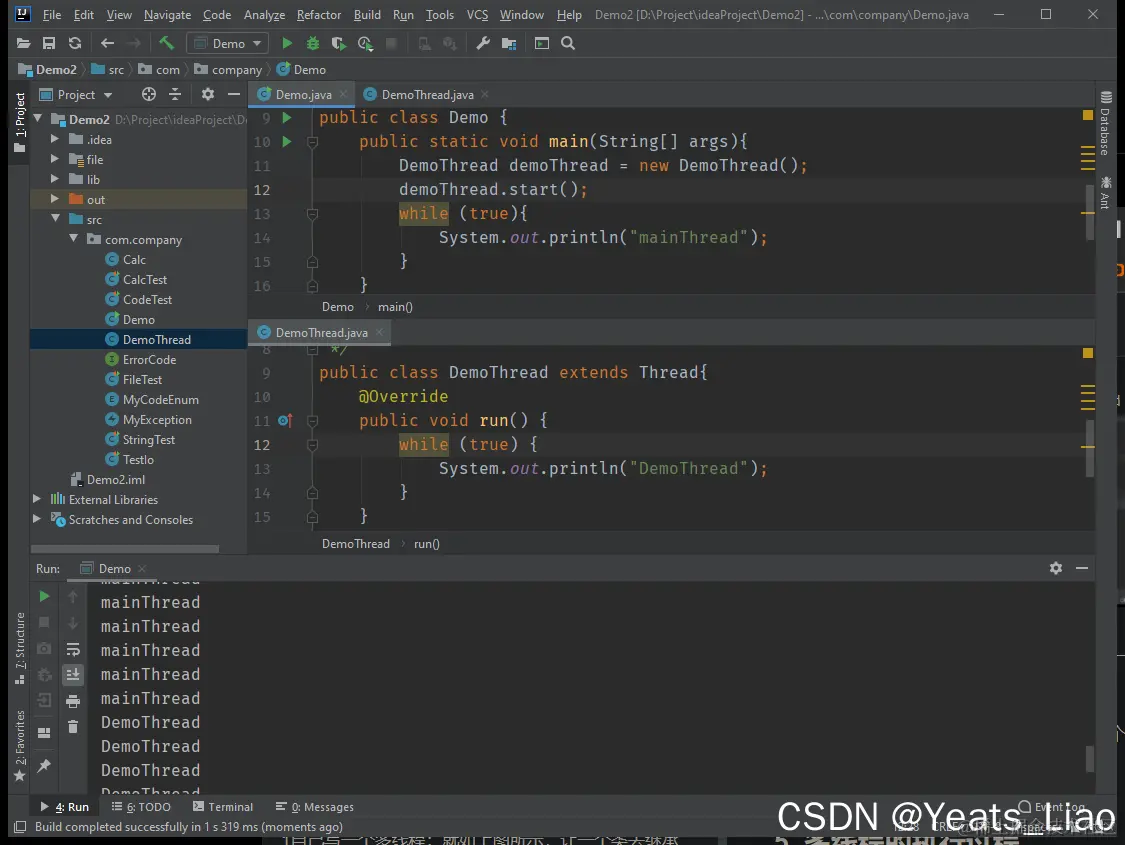Open Project panel gear options
The width and height of the screenshot is (1125, 845).
(208, 94)
